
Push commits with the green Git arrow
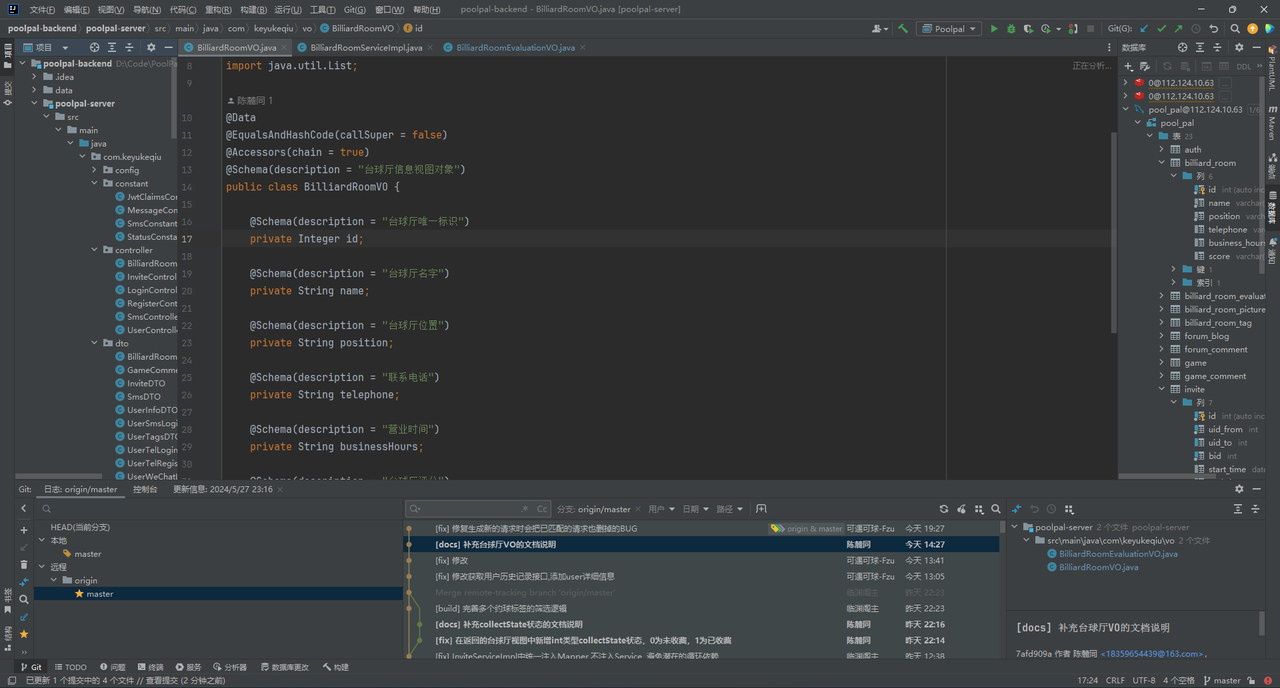click(1179, 29)
